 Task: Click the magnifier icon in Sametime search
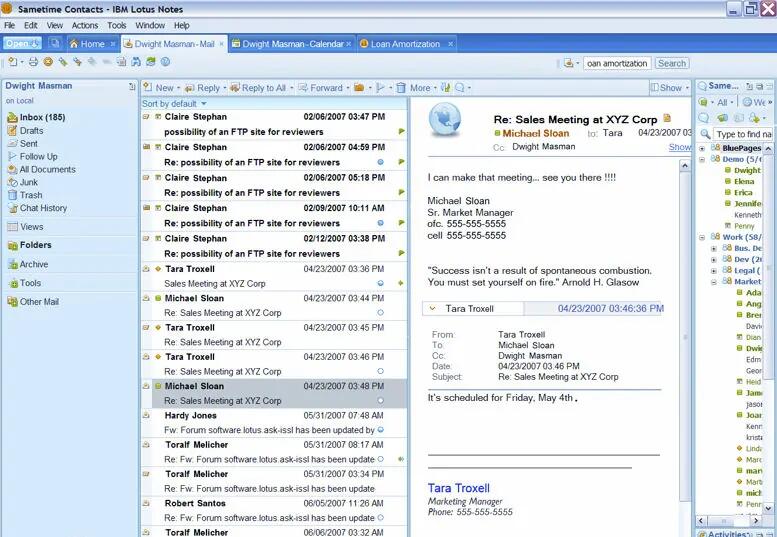click(x=705, y=134)
